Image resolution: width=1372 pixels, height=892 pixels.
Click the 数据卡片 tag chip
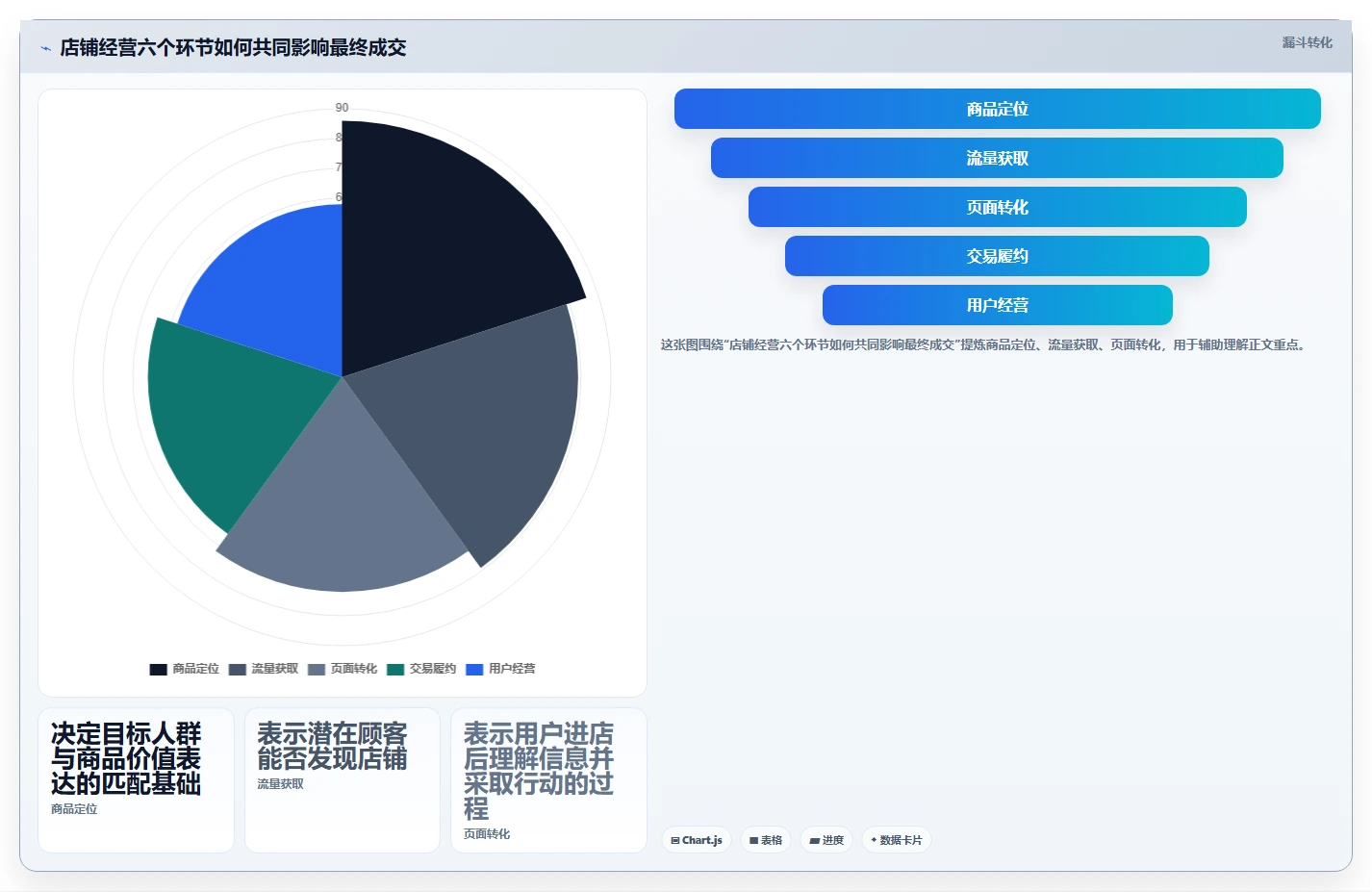tap(897, 840)
